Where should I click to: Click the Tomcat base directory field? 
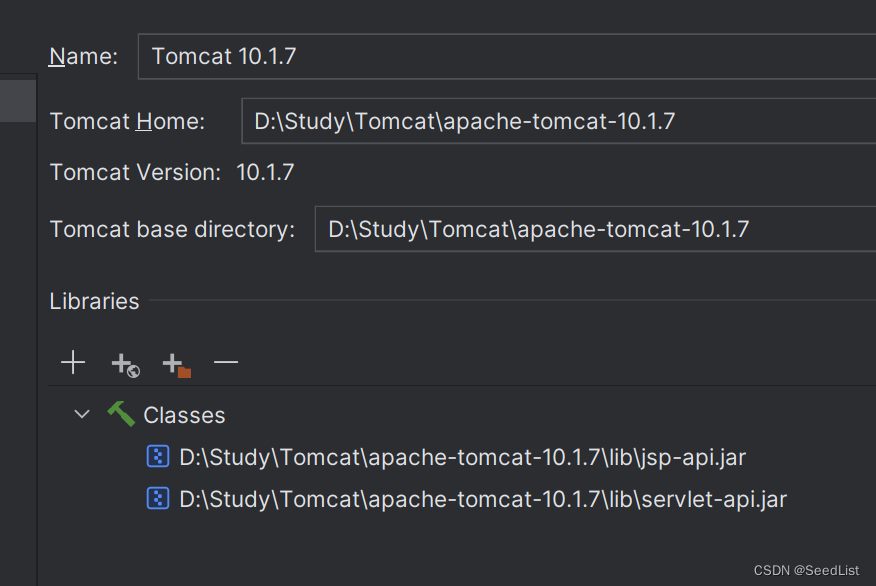[x=596, y=229]
